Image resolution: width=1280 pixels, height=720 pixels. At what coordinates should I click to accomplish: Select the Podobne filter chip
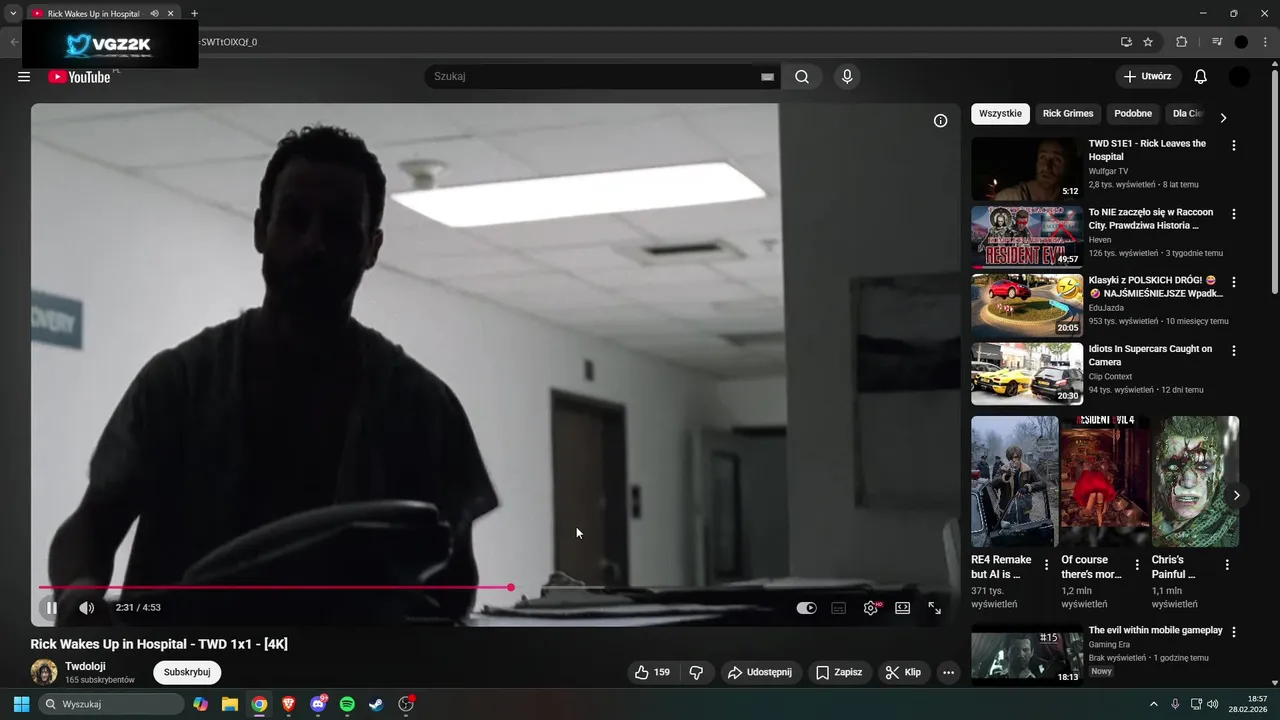coord(1133,114)
